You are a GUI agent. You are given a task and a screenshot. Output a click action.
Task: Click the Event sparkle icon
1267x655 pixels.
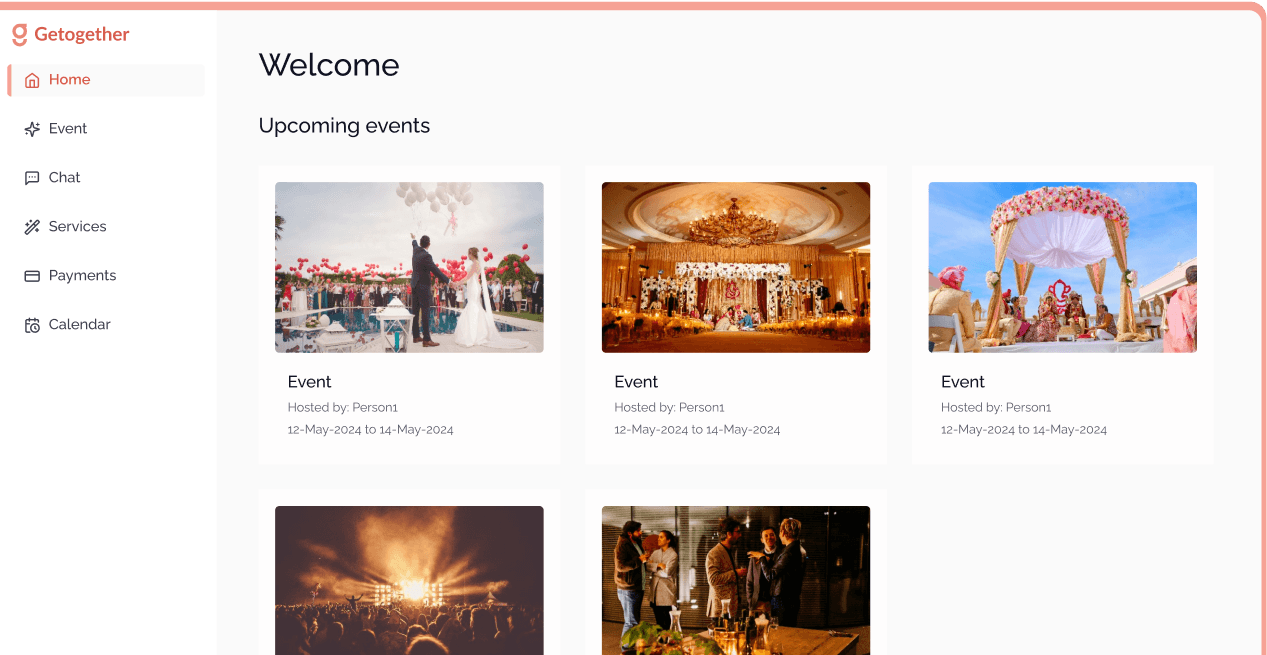pyautogui.click(x=32, y=129)
